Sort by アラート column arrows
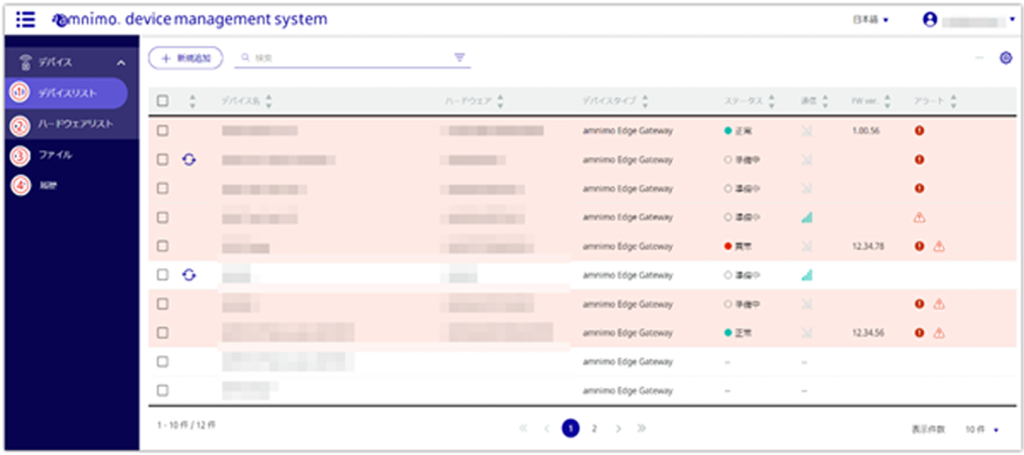 (x=953, y=101)
